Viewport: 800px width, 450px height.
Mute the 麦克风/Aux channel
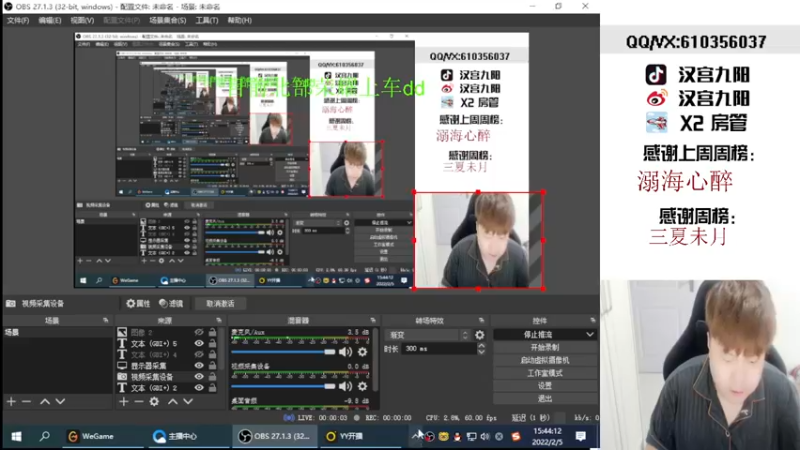tap(345, 352)
